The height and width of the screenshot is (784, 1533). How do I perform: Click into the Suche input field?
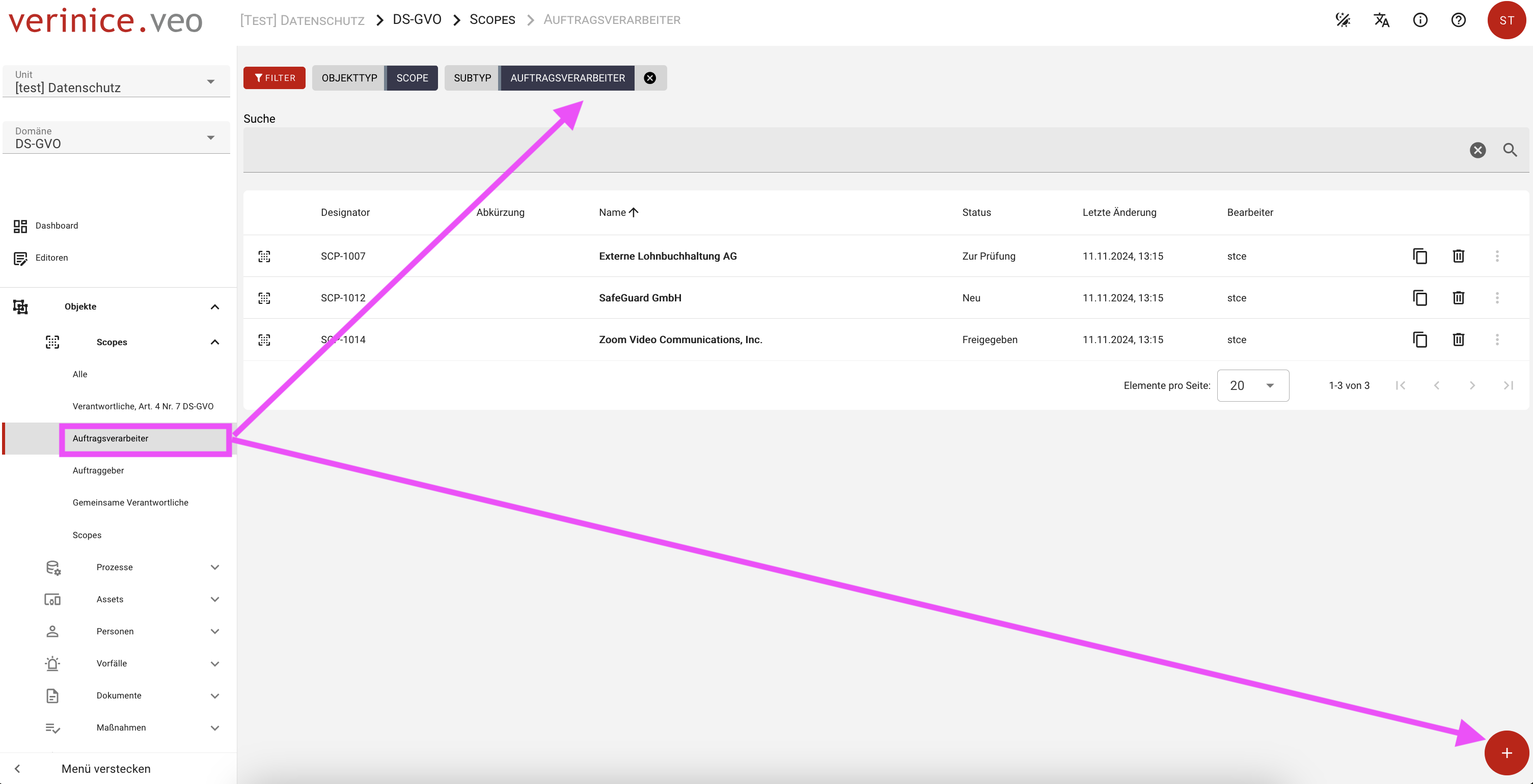(x=833, y=150)
